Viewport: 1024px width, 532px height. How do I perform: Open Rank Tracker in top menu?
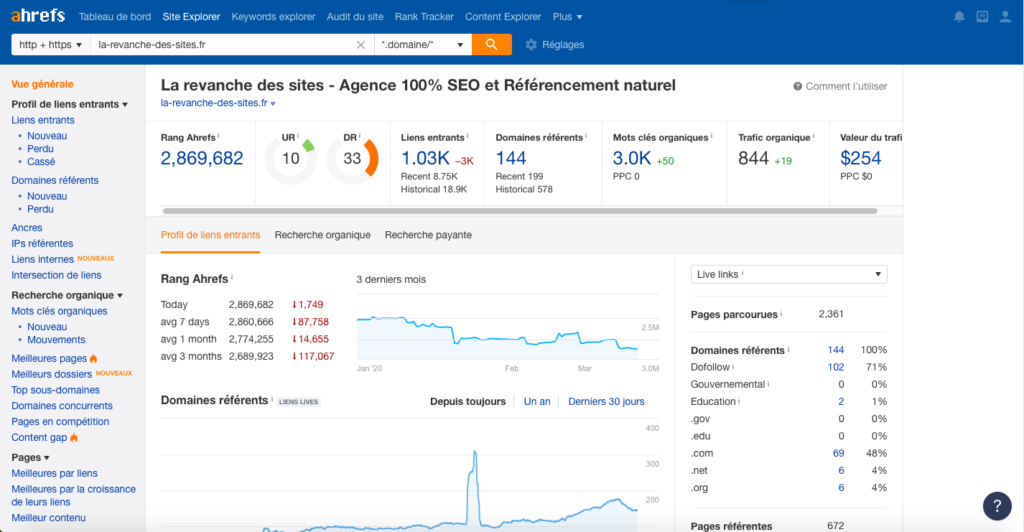point(424,17)
